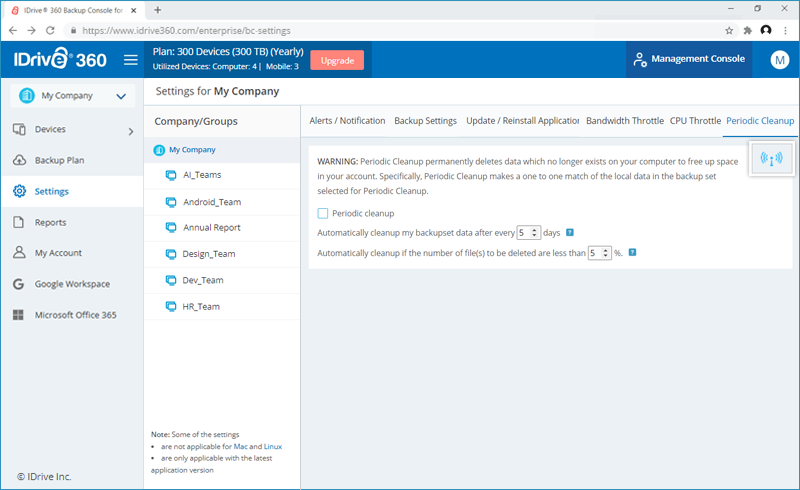Switch to CPU Throttle tab

(695, 120)
